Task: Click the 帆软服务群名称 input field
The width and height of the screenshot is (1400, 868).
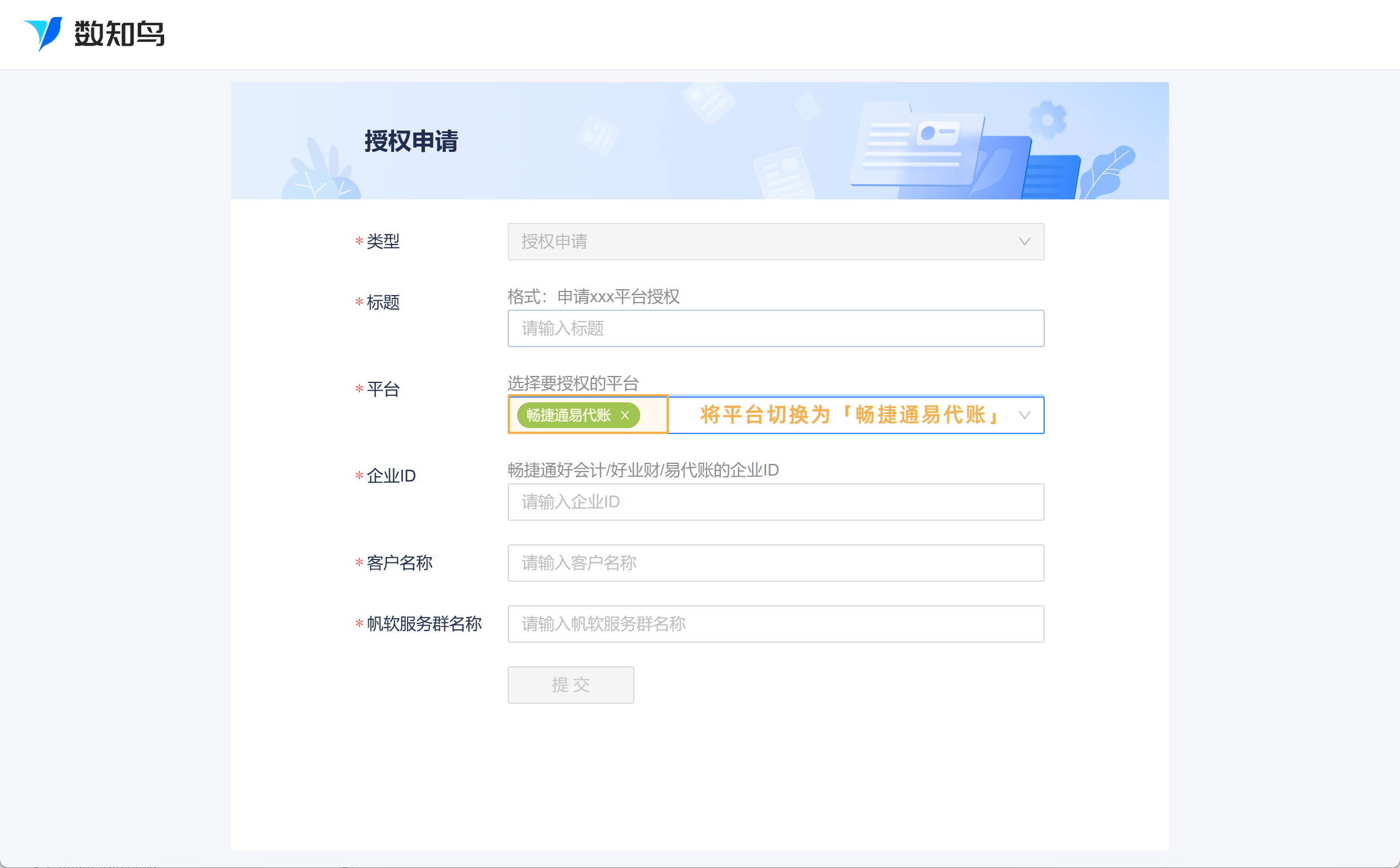Action: pyautogui.click(x=775, y=624)
